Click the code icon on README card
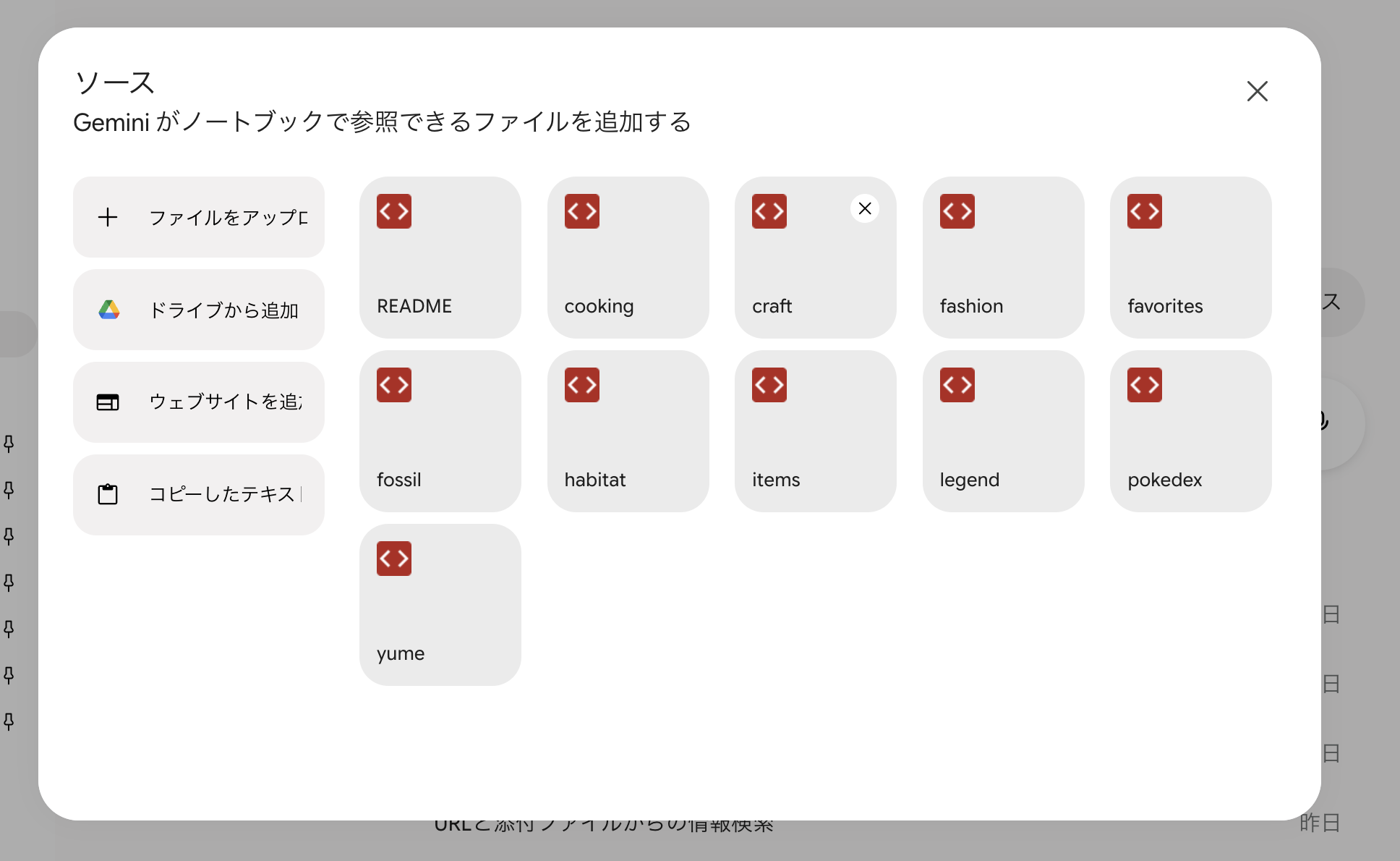Screen dimensions: 1400x861 coord(394,211)
